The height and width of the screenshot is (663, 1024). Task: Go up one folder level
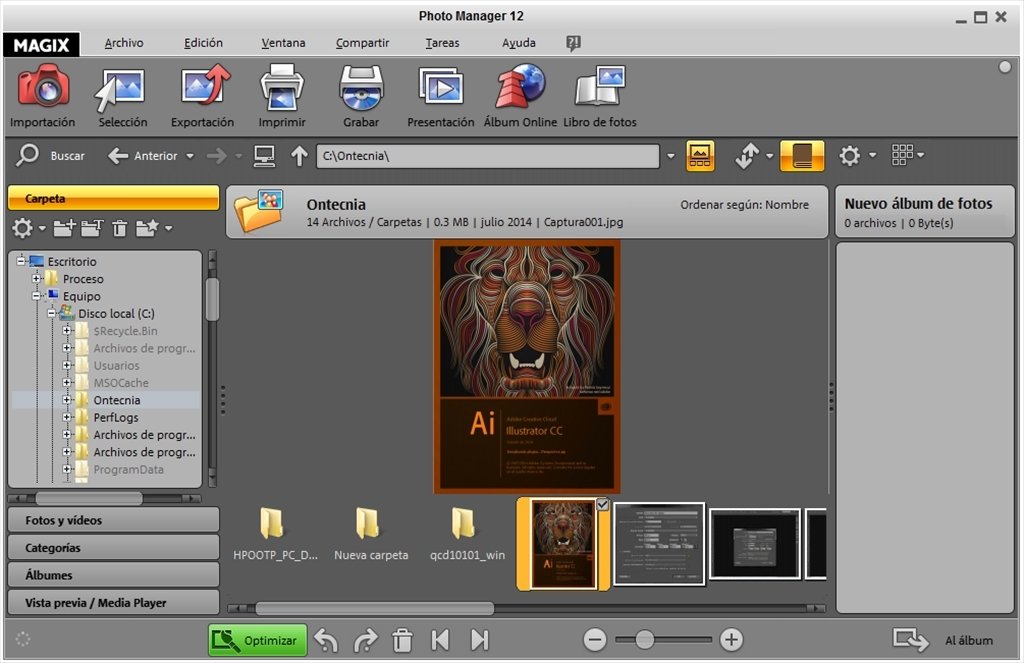[x=299, y=156]
